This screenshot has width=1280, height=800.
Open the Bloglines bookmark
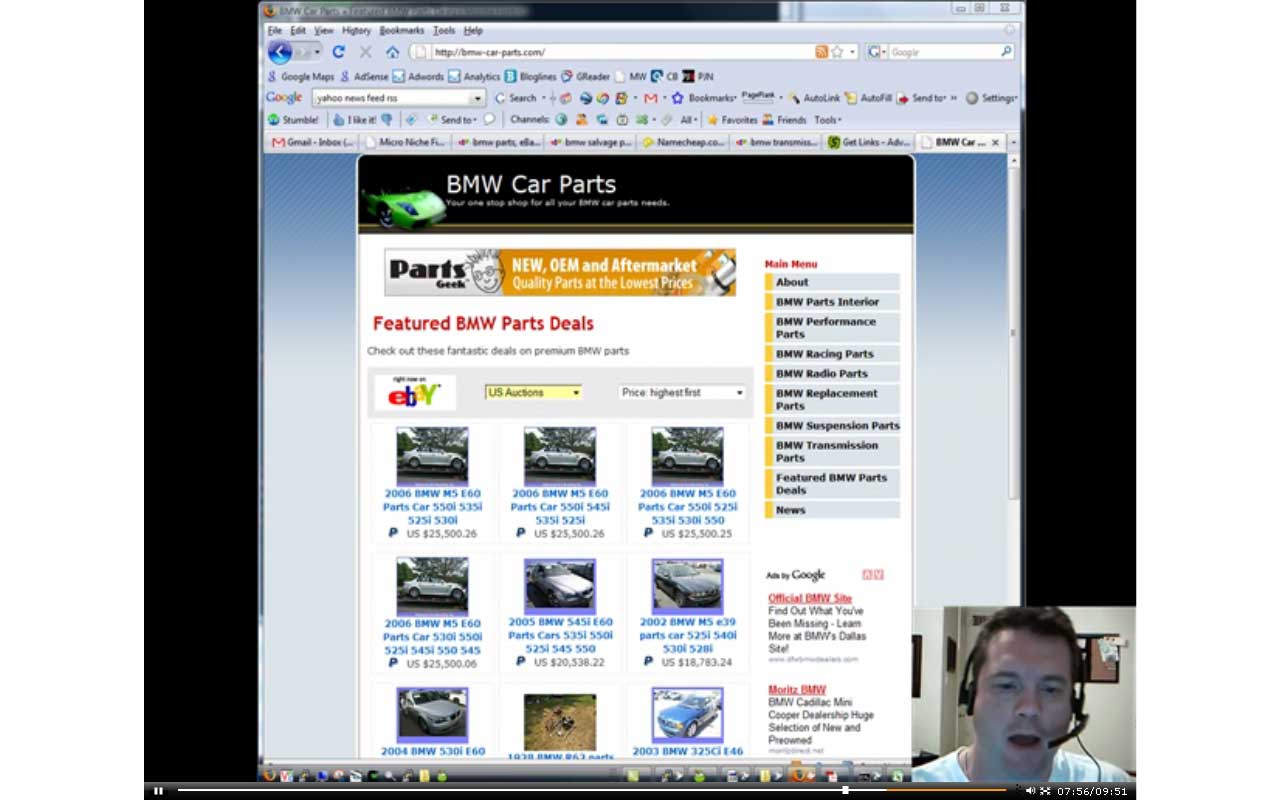click(530, 76)
